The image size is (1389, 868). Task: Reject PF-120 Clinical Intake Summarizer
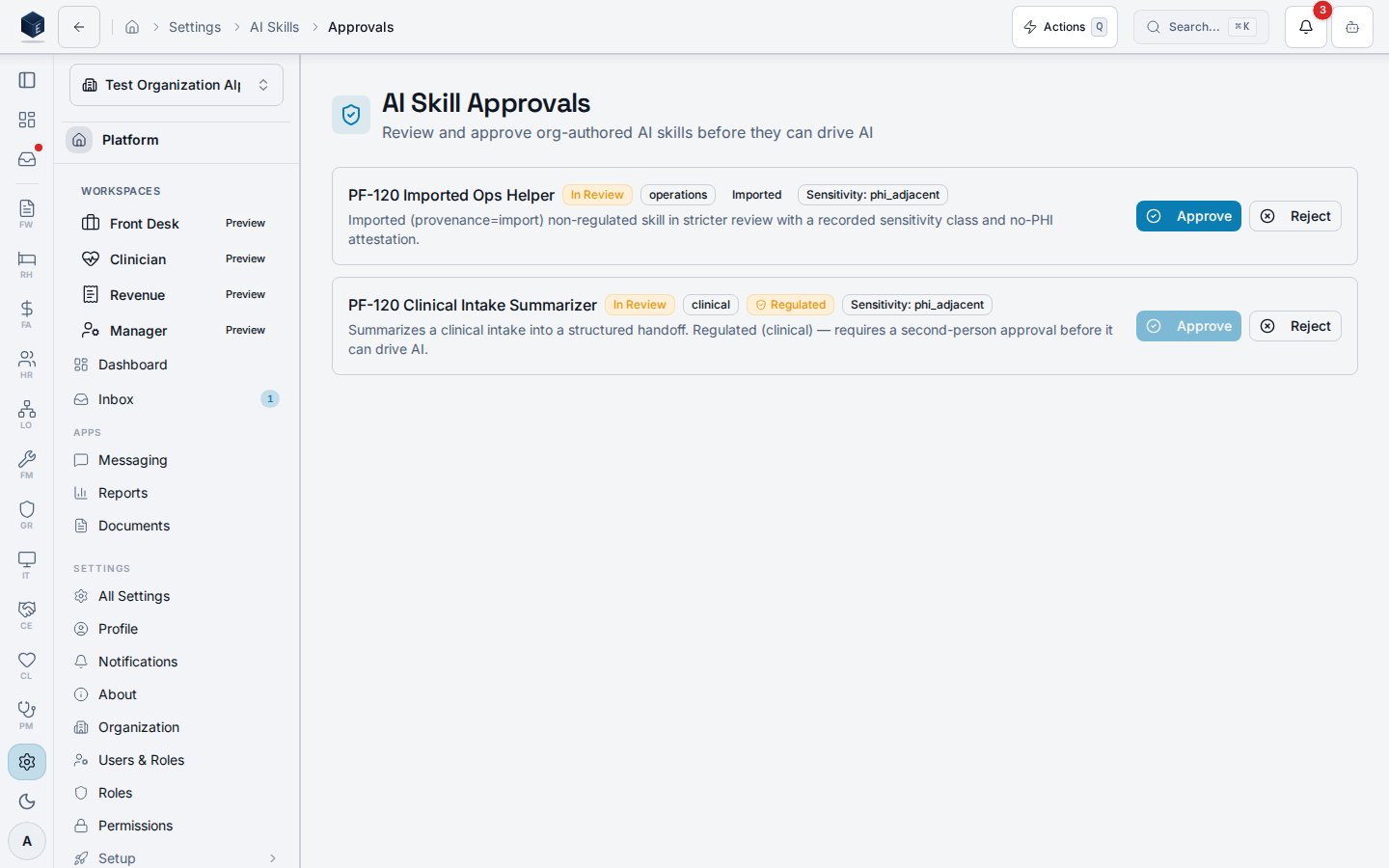(x=1295, y=326)
